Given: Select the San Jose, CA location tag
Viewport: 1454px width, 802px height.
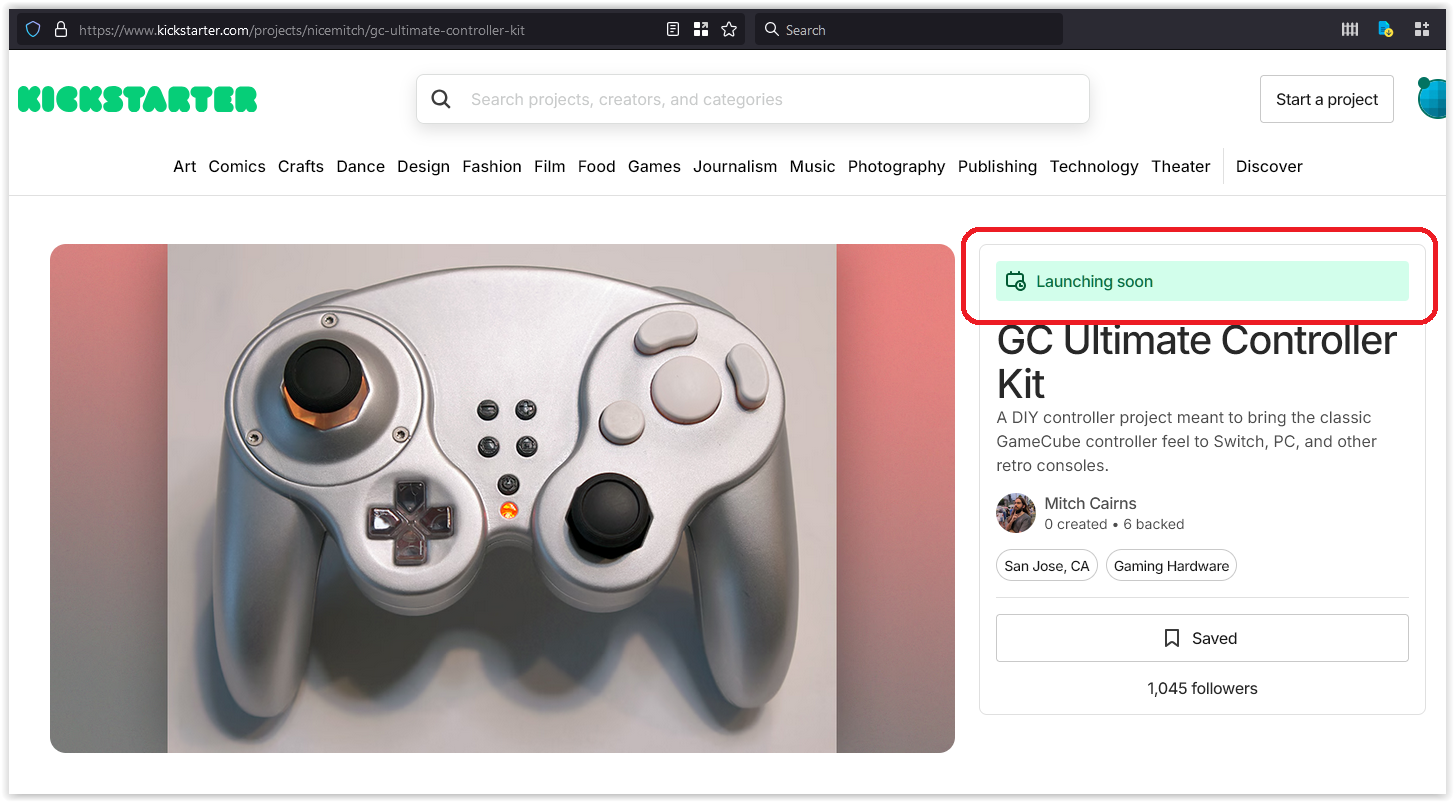Looking at the screenshot, I should pos(1047,566).
